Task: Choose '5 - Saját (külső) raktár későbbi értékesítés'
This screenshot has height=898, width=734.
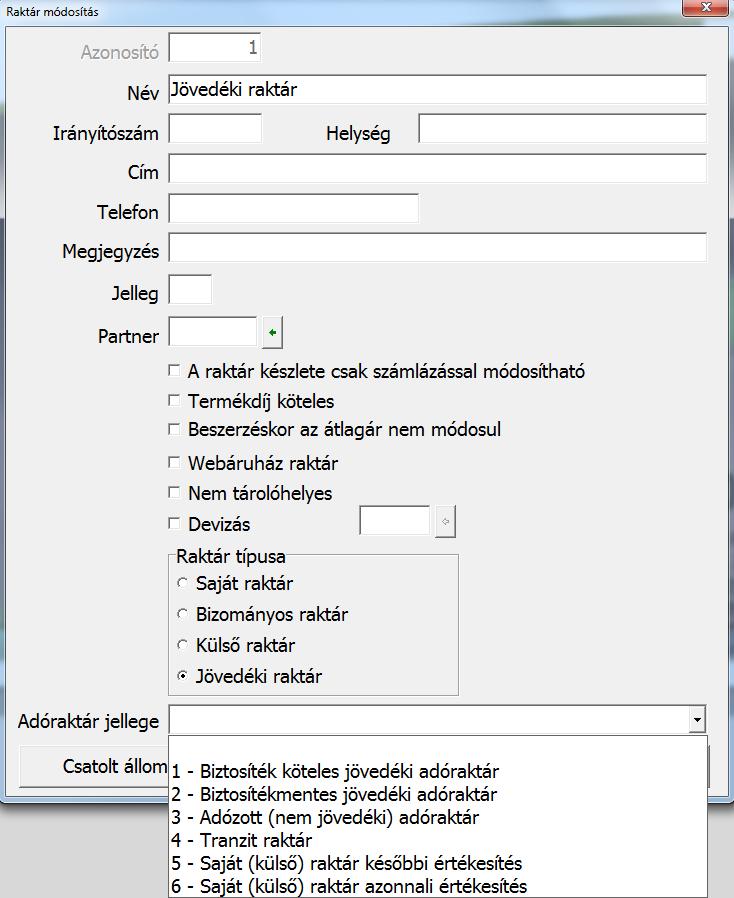Action: click(438, 863)
